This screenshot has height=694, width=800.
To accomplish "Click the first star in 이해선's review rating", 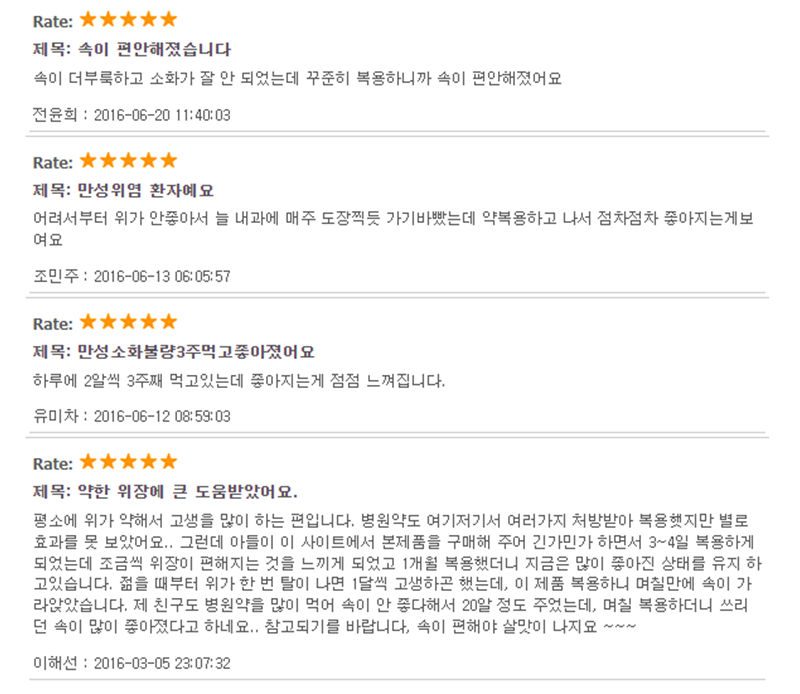I will pyautogui.click(x=88, y=461).
